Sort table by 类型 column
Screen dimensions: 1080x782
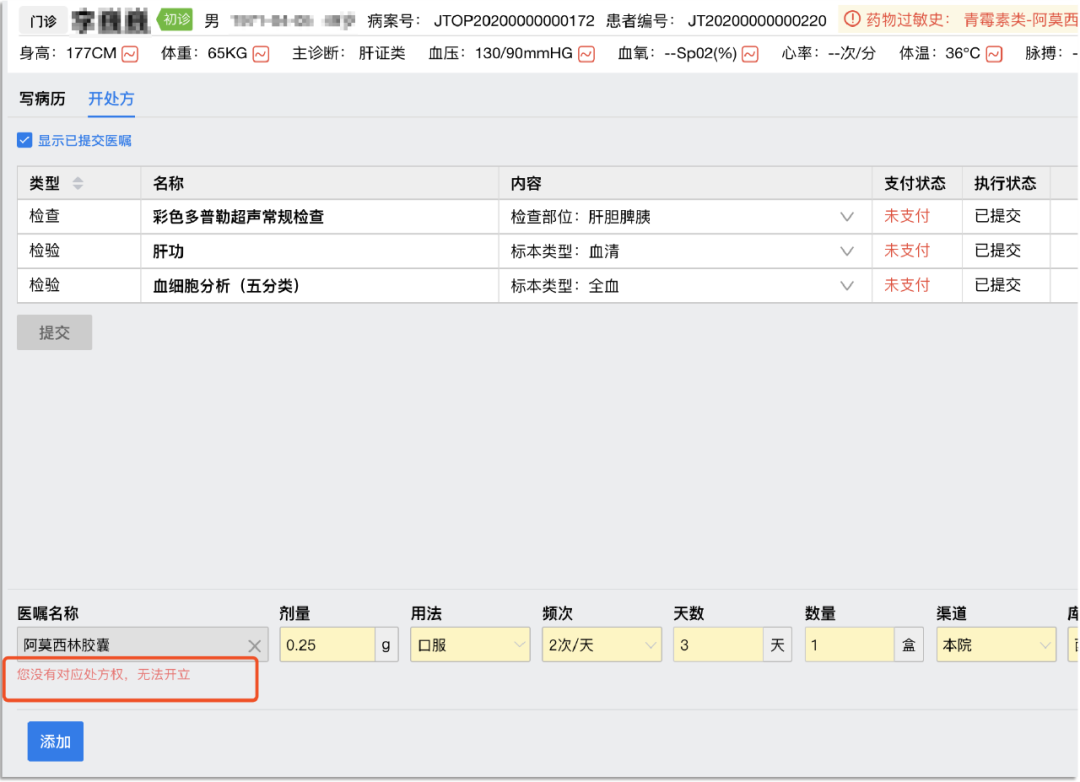click(78, 183)
